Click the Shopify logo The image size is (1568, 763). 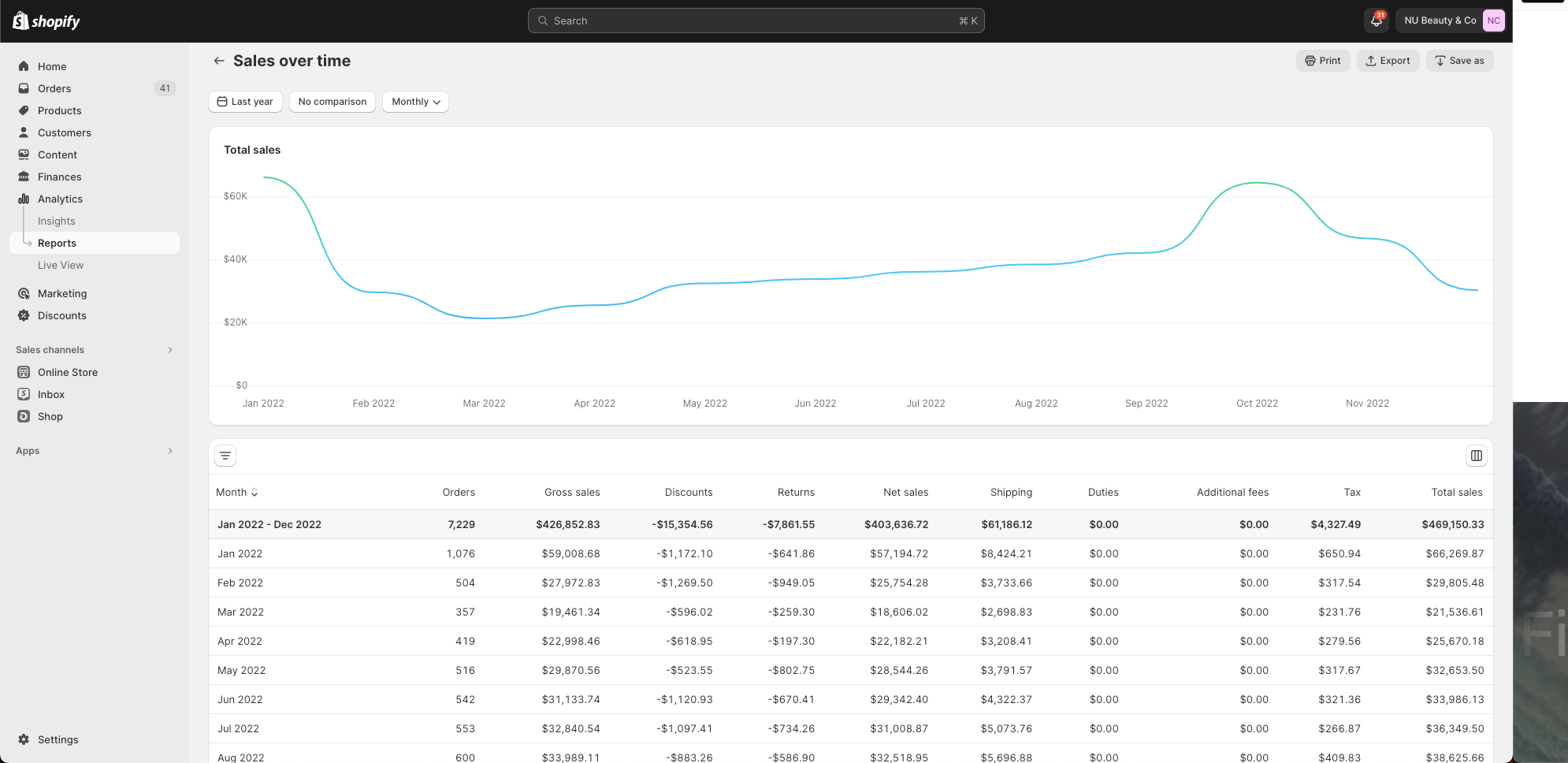[46, 21]
